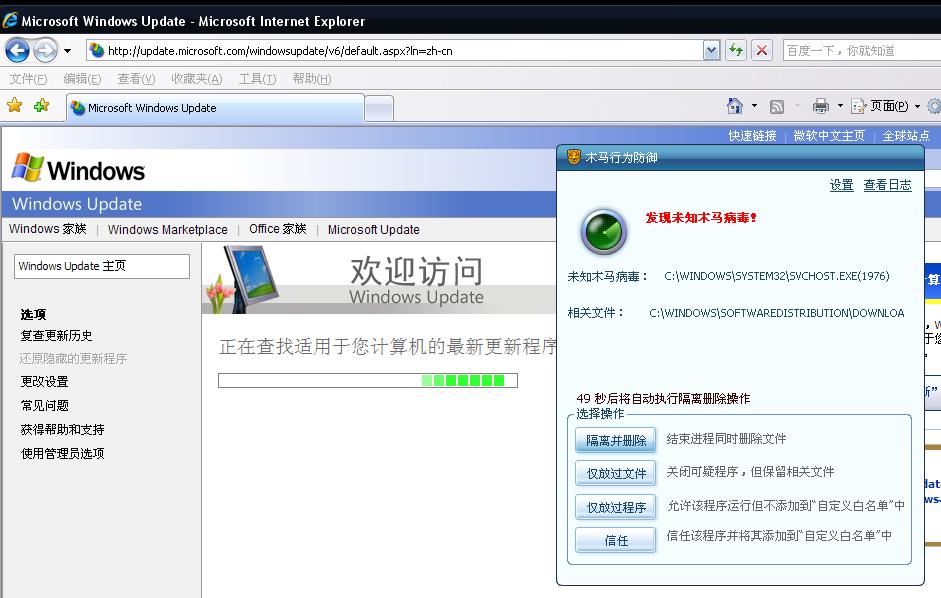Screen dimensions: 941x598
Task: Click the browser Forward arrow button
Action: click(46, 50)
